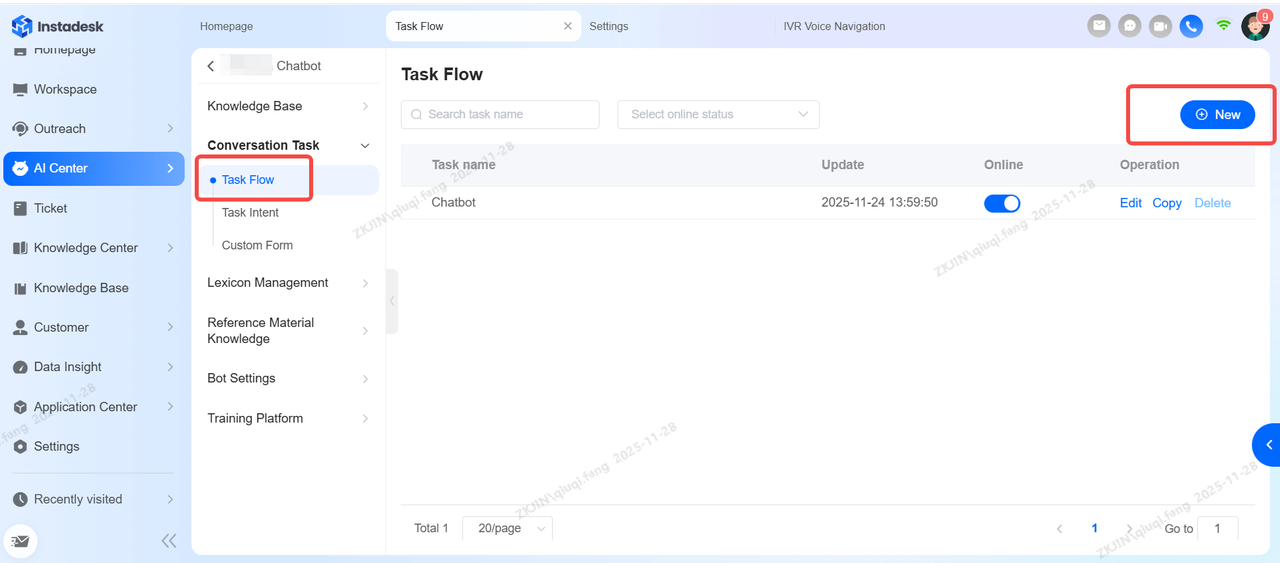
Task: Click the envelope icon at sidebar bottom
Action: pos(21,541)
